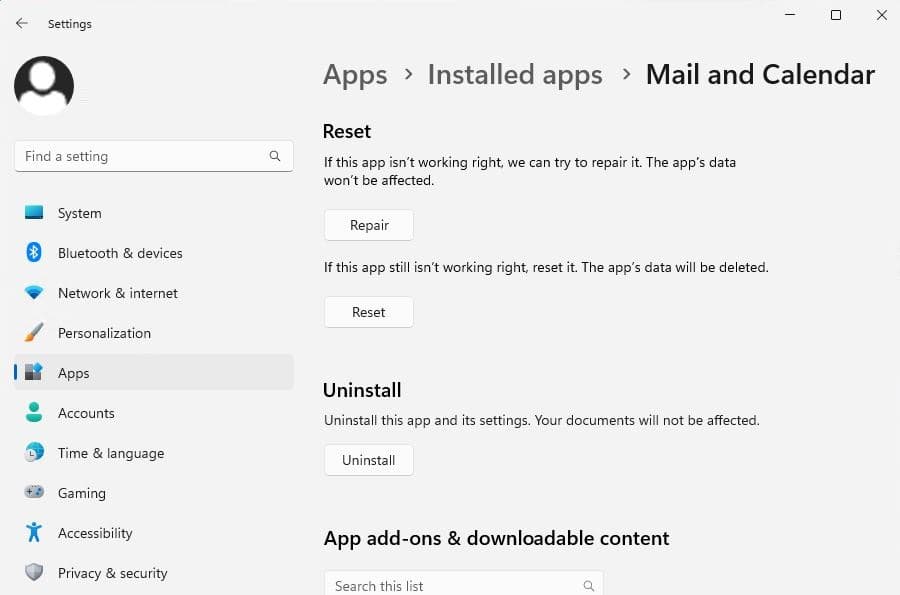The image size is (900, 595).
Task: Open Gaming category label
Action: [82, 493]
